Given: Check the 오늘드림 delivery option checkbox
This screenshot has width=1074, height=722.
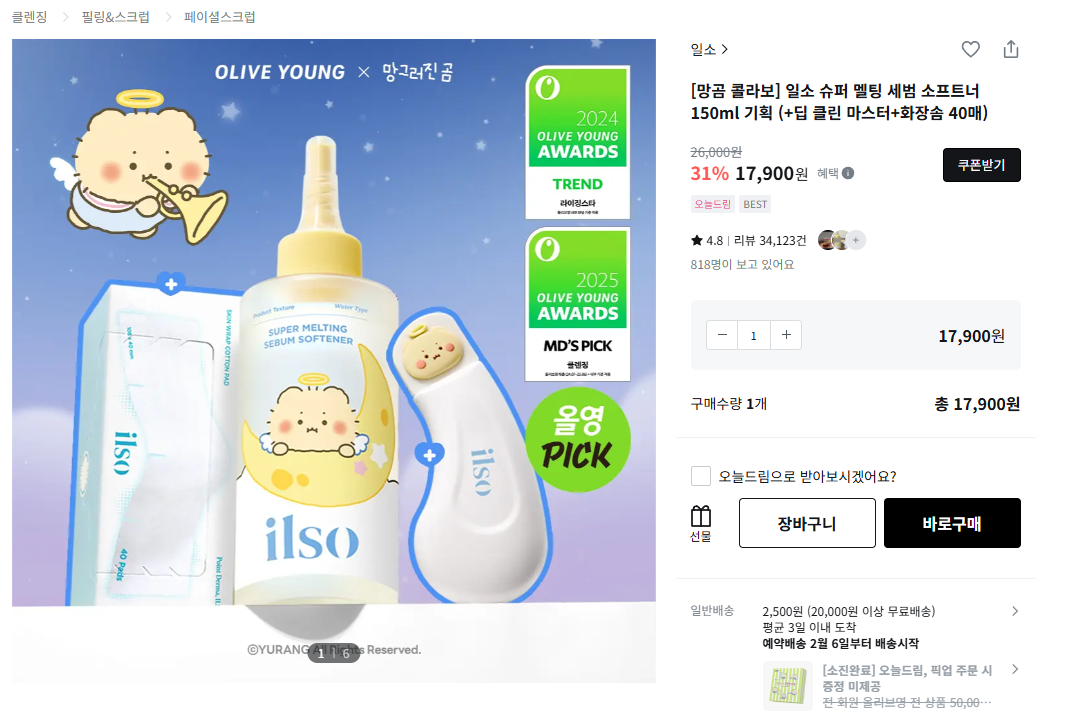Looking at the screenshot, I should point(701,476).
